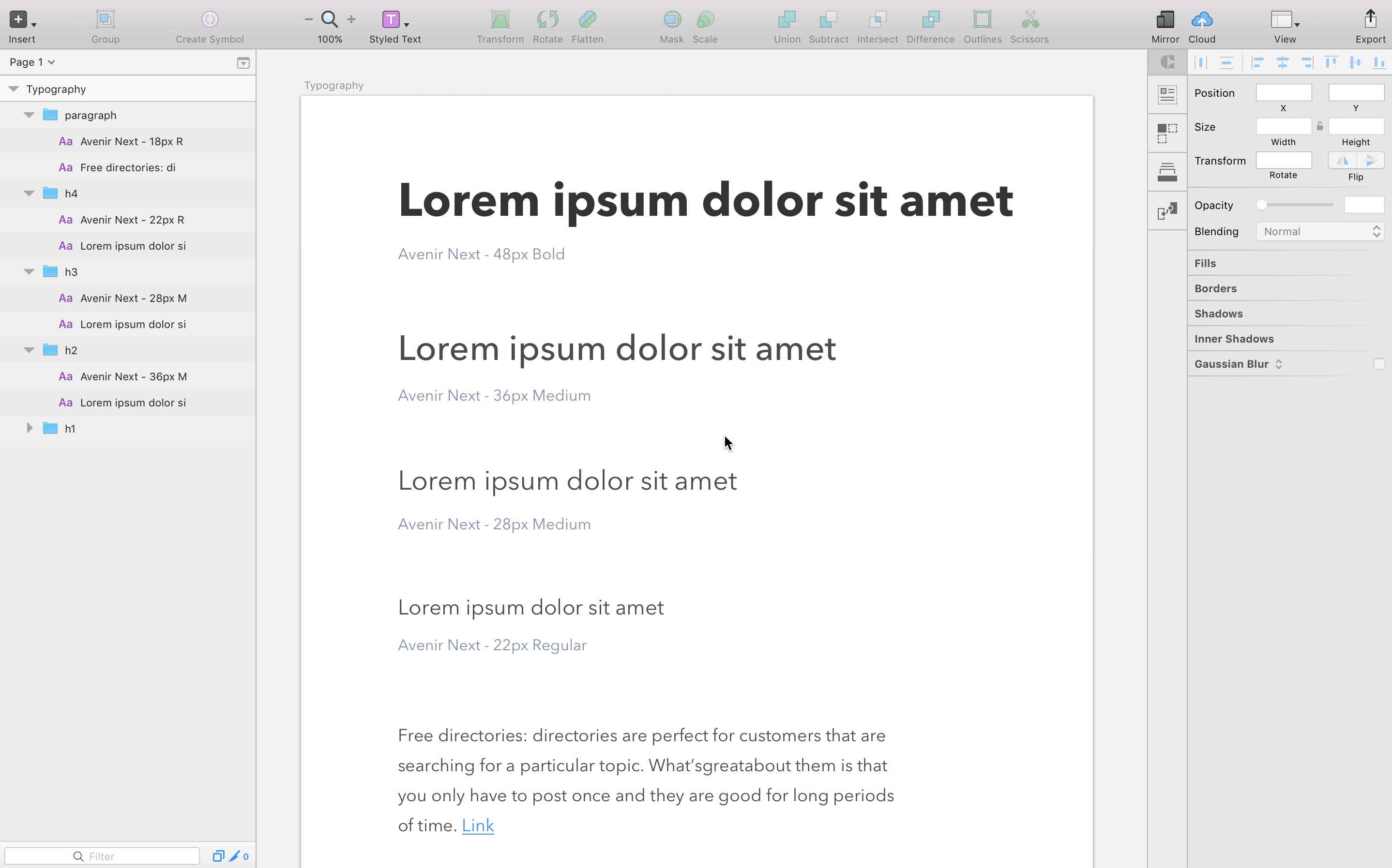Click the Export share icon
This screenshot has width=1392, height=868.
(1370, 18)
